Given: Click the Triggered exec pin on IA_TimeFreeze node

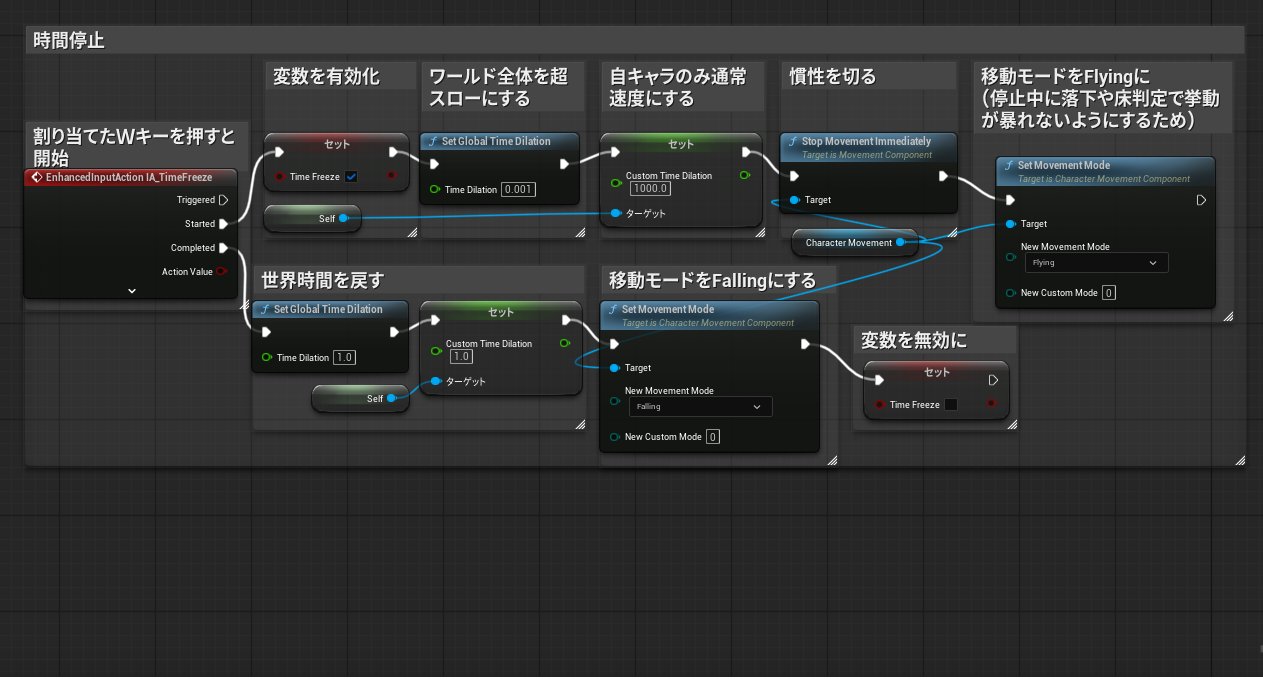Looking at the screenshot, I should coord(223,200).
